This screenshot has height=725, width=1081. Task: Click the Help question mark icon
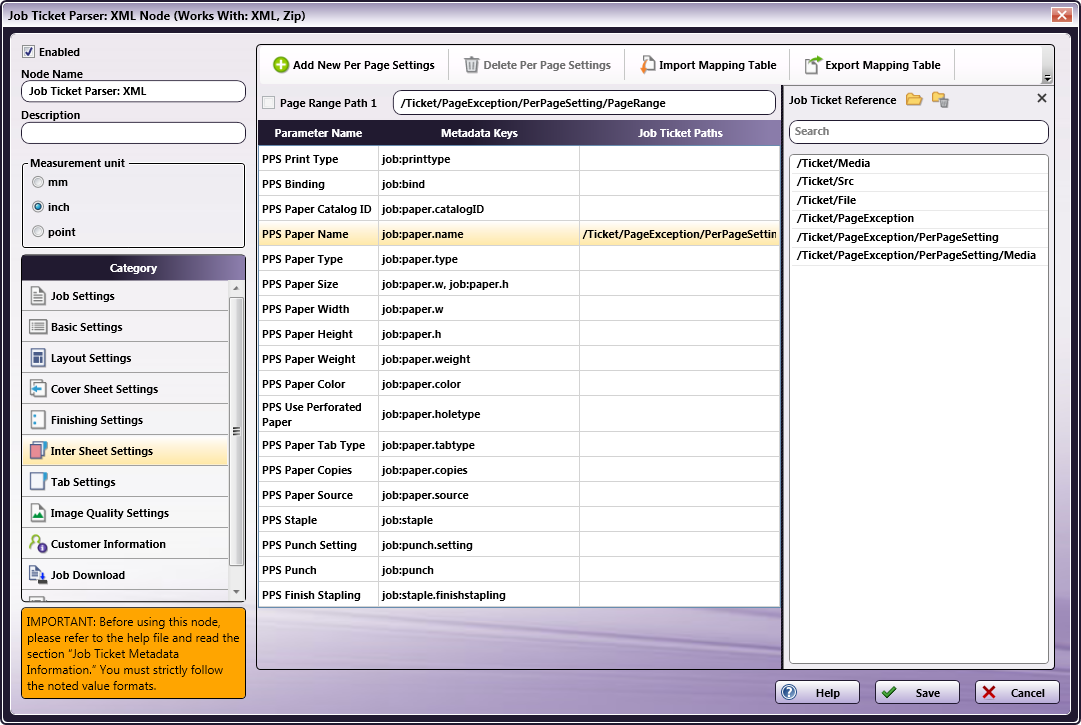(x=789, y=693)
